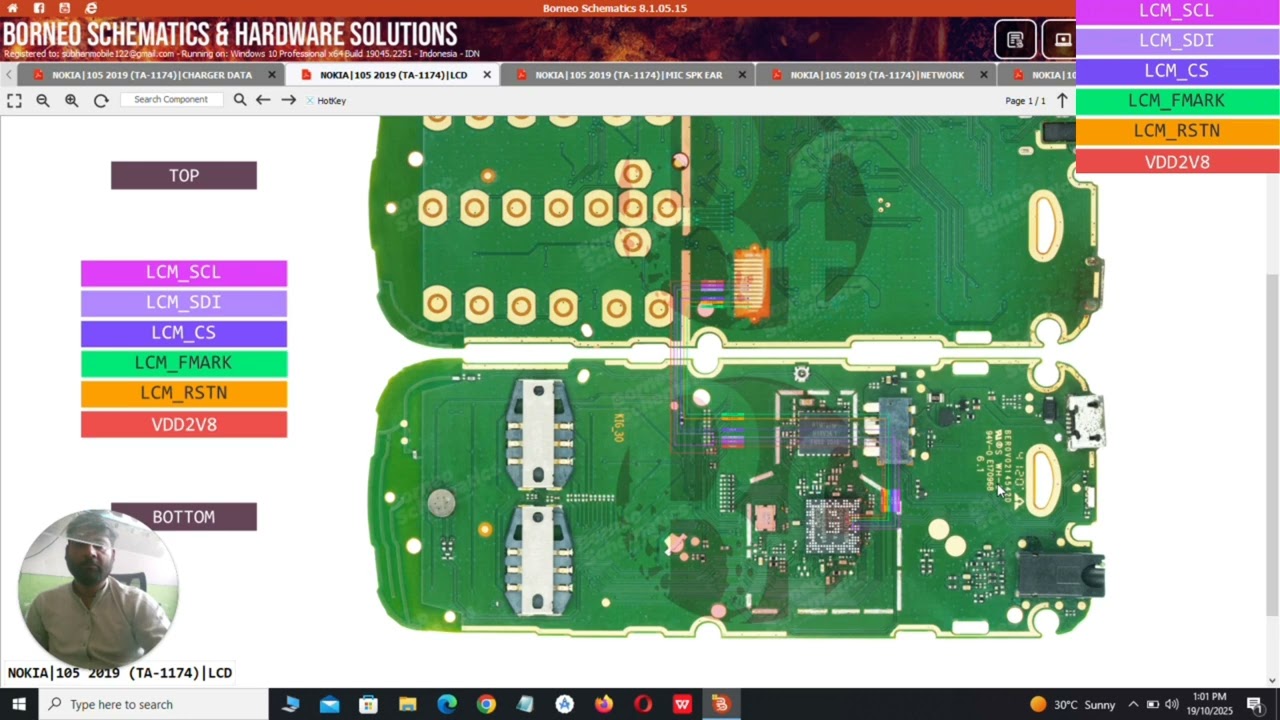This screenshot has height=720, width=1280.
Task: Open the clock showing 1:01 PM
Action: (1211, 704)
